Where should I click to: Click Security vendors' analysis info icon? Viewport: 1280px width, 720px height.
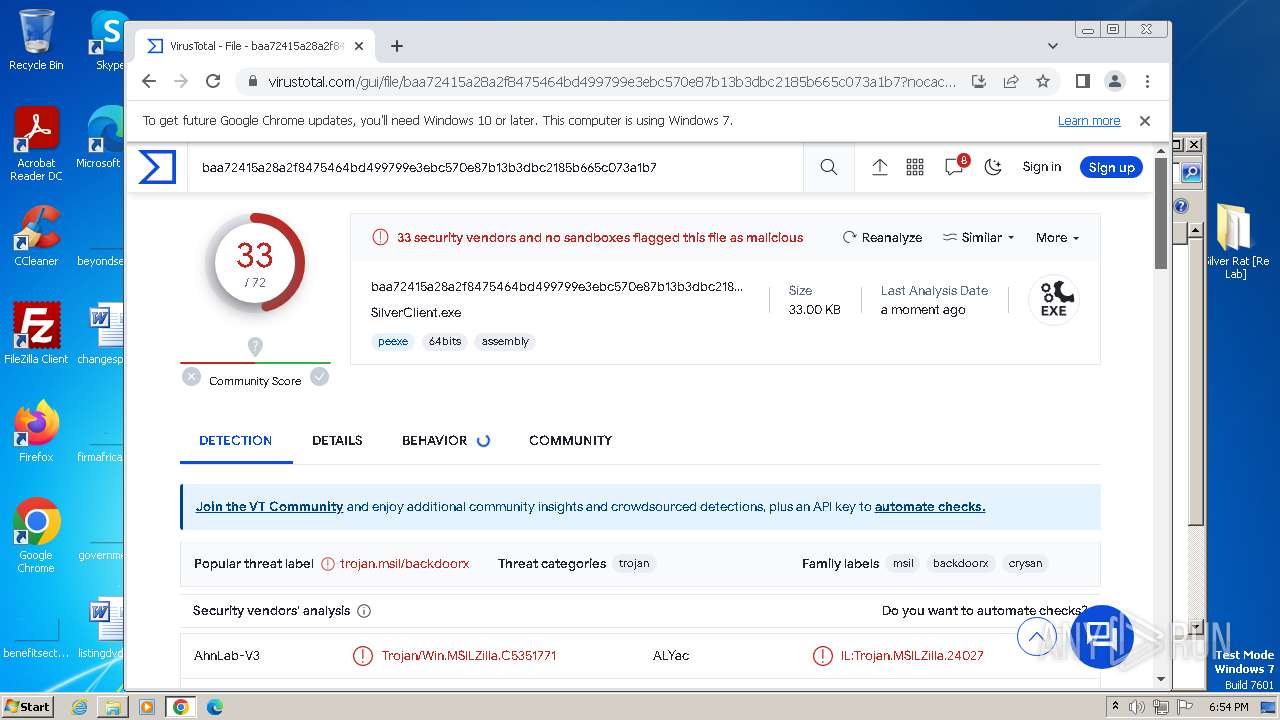364,611
